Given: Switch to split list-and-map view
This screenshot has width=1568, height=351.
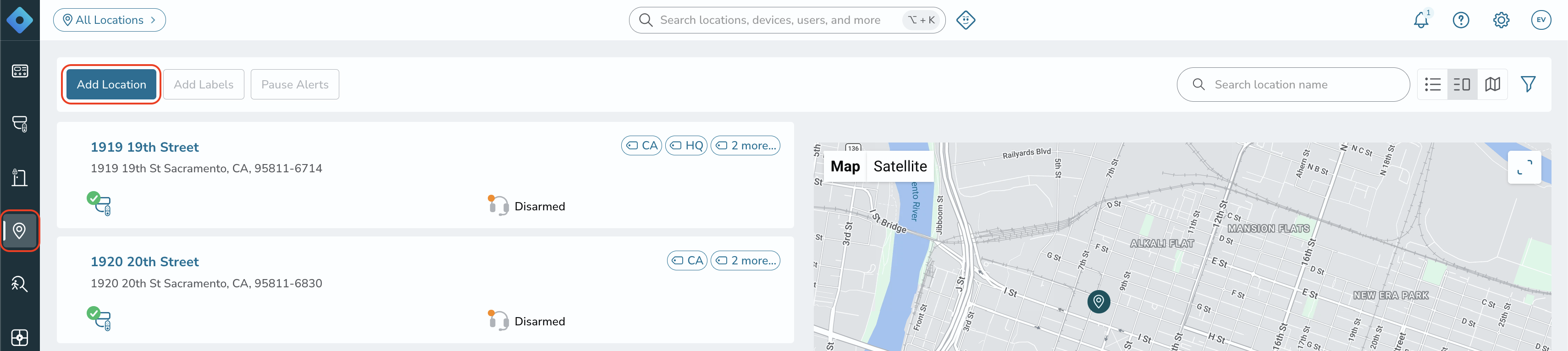Looking at the screenshot, I should (x=1462, y=85).
